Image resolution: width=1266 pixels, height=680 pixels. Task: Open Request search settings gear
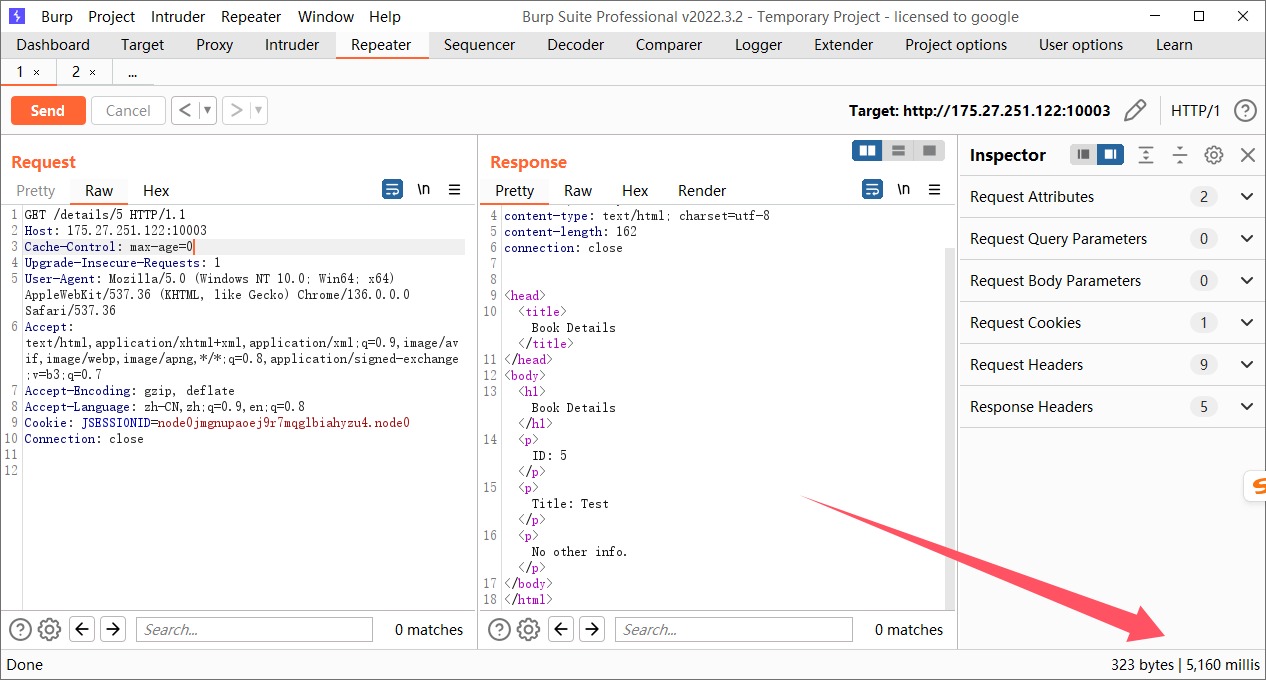tap(49, 629)
